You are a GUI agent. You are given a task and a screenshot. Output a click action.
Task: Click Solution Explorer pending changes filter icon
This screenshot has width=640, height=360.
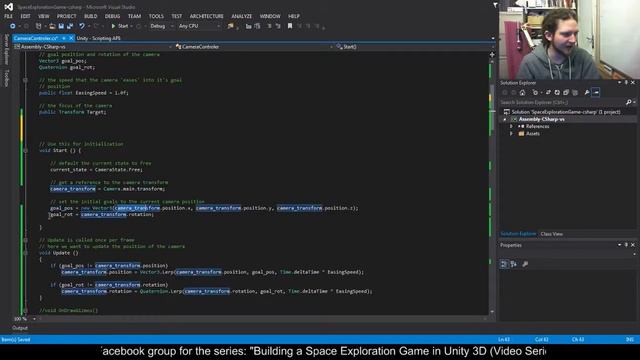click(535, 93)
